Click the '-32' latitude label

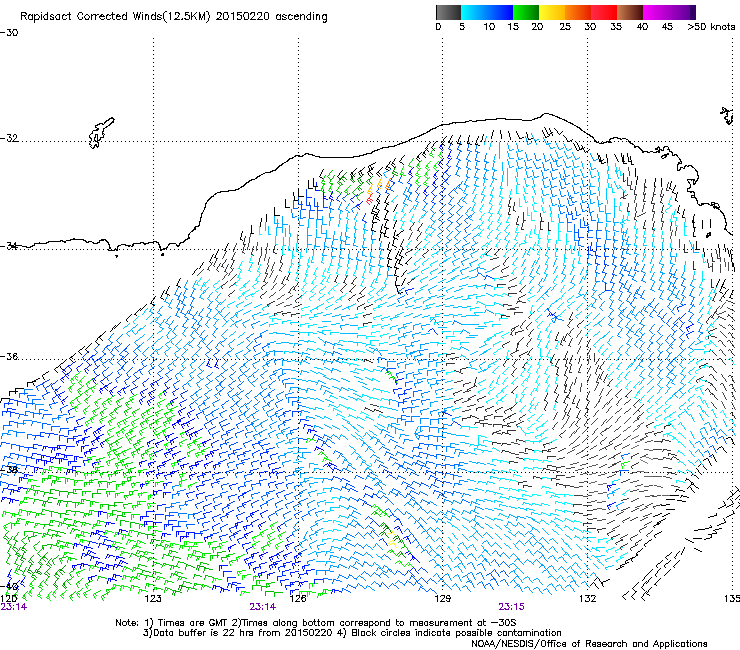click(x=9, y=138)
